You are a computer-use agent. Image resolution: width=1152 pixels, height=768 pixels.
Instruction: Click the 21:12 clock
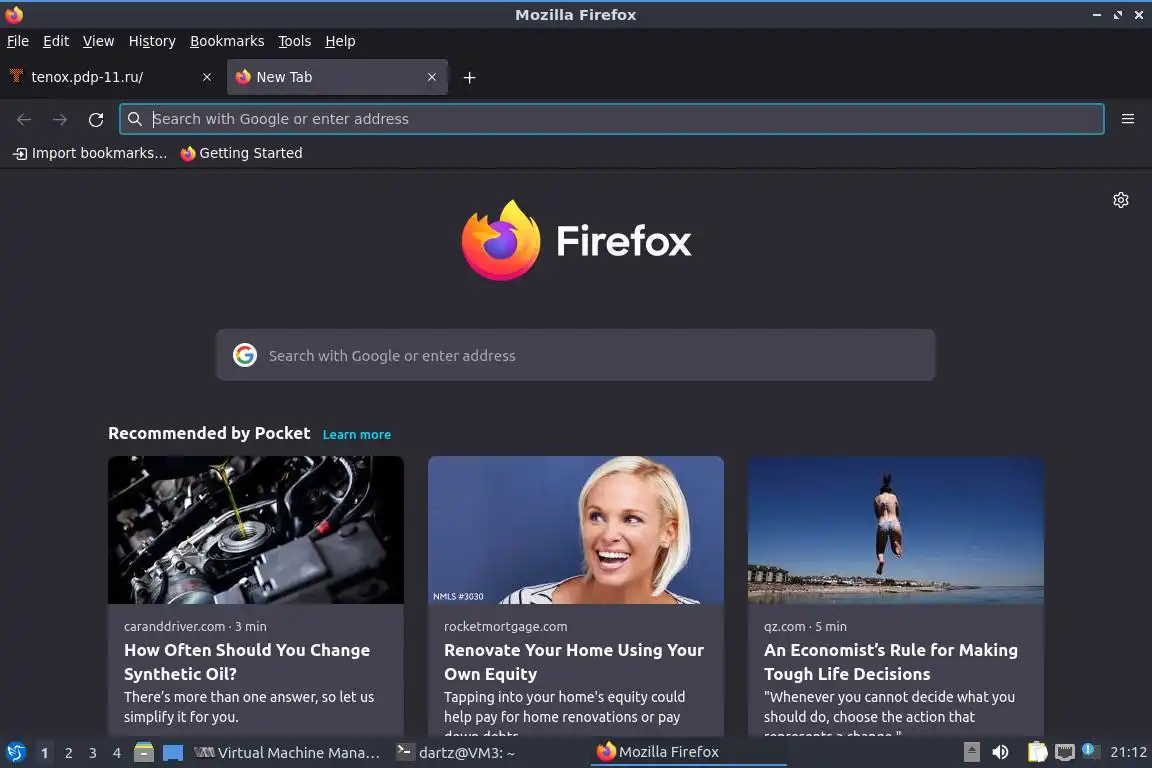[1128, 752]
